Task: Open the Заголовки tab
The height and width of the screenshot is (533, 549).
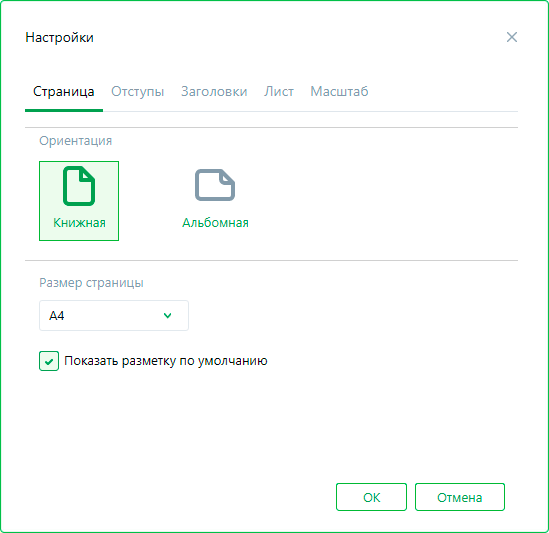Action: coord(214,92)
